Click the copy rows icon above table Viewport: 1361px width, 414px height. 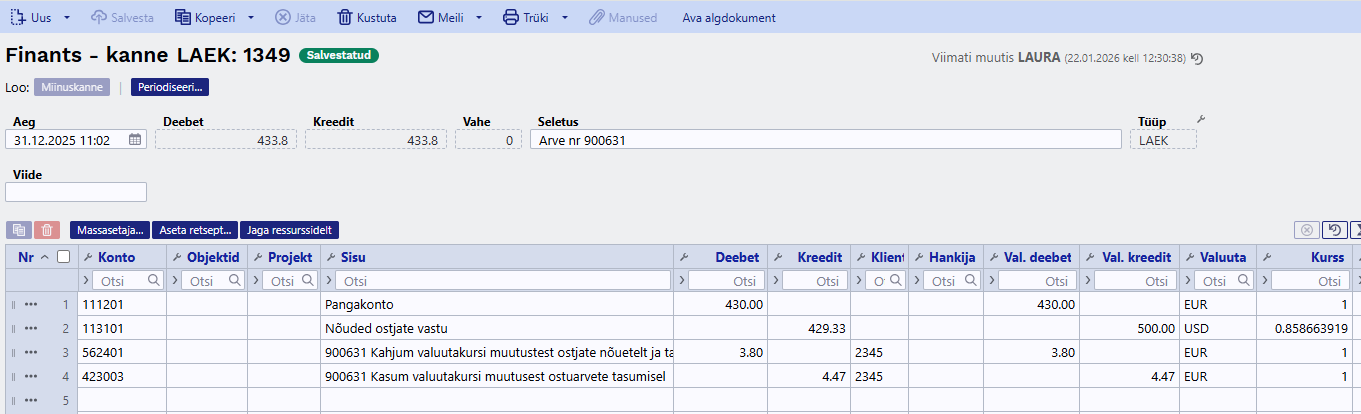tap(19, 230)
